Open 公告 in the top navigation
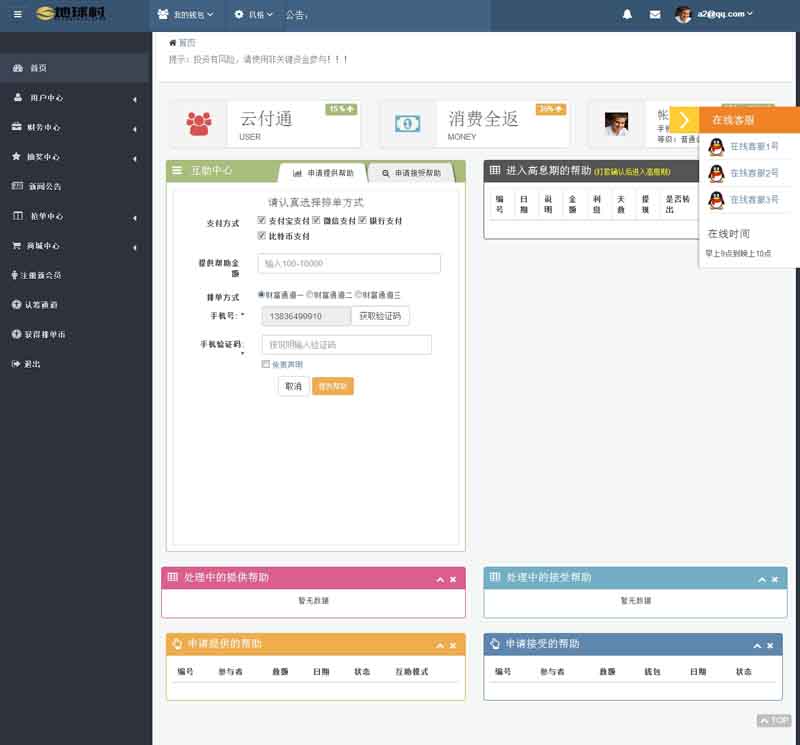The height and width of the screenshot is (745, 800). click(296, 15)
